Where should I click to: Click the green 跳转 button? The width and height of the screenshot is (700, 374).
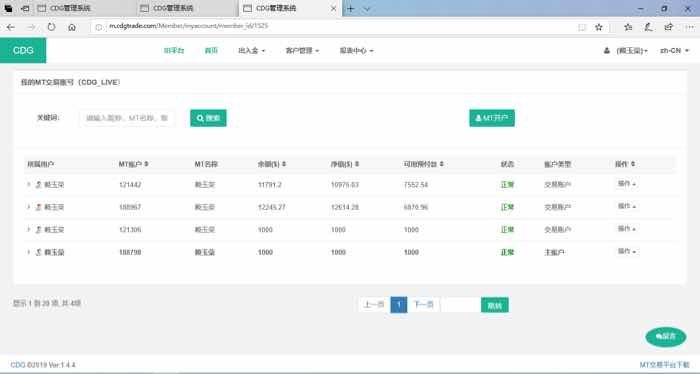495,305
